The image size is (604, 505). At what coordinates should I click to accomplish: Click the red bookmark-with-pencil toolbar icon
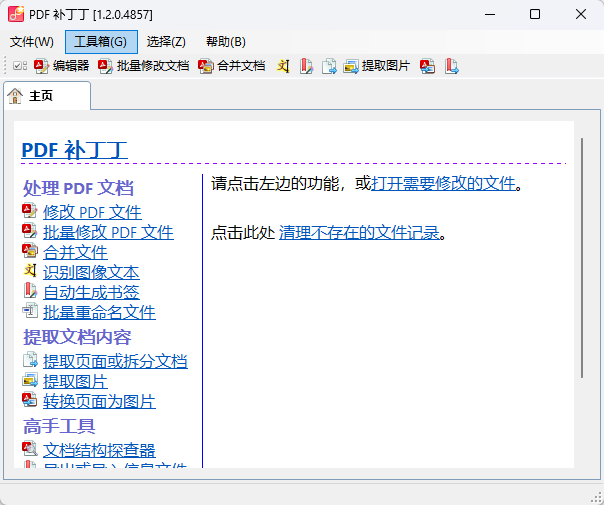point(306,66)
